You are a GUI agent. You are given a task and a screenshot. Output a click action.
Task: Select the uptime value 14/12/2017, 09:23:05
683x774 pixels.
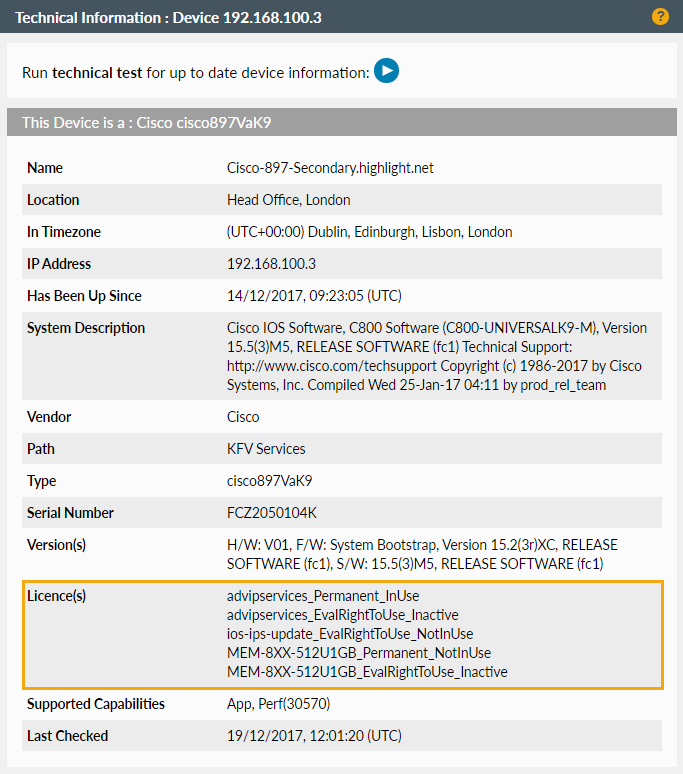pyautogui.click(x=295, y=296)
